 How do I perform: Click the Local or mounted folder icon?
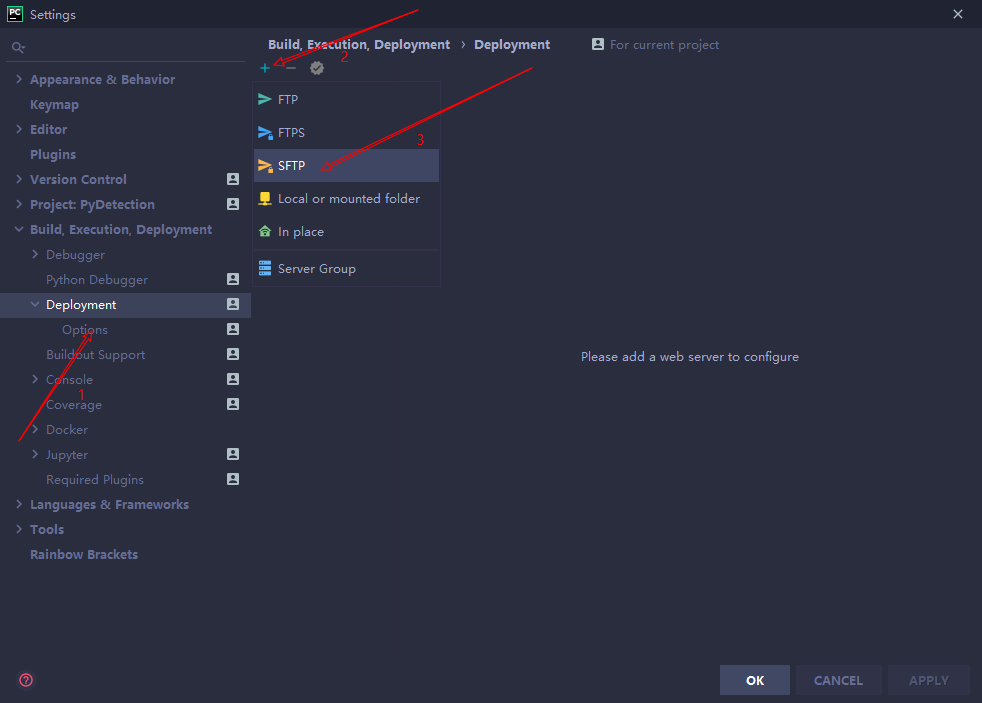[265, 199]
